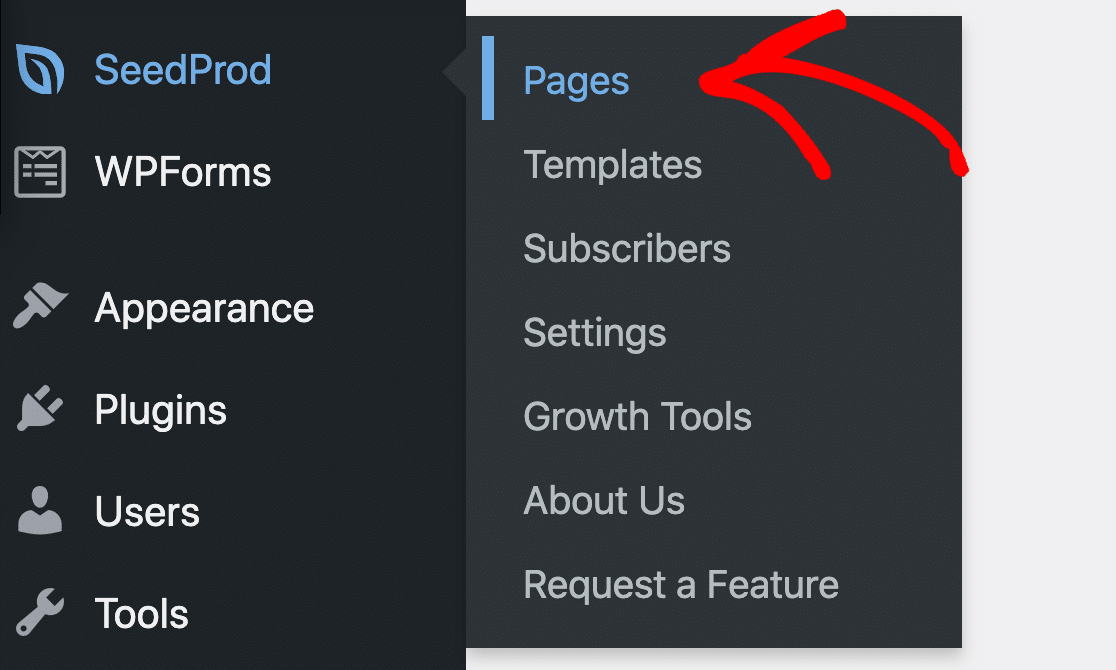The height and width of the screenshot is (670, 1116).
Task: Open the WPForms menu label
Action: coord(183,172)
